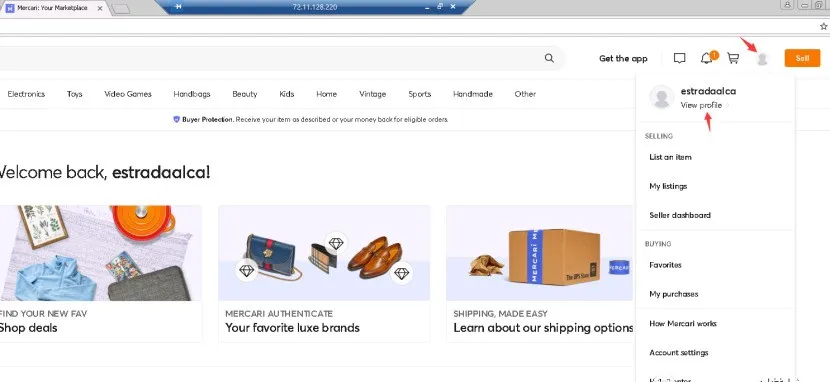Click estradaalca username in menu
Image resolution: width=830 pixels, height=382 pixels.
pos(708,91)
